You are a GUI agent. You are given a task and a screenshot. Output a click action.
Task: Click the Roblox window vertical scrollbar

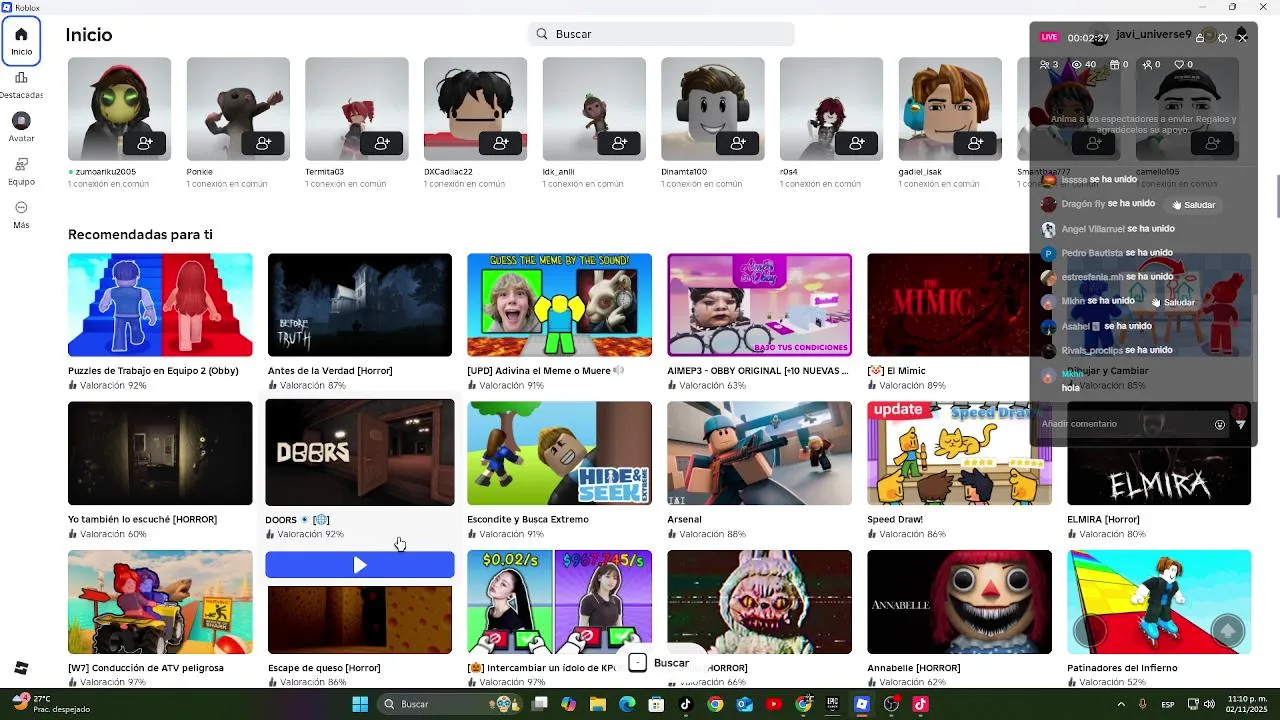pos(1277,195)
